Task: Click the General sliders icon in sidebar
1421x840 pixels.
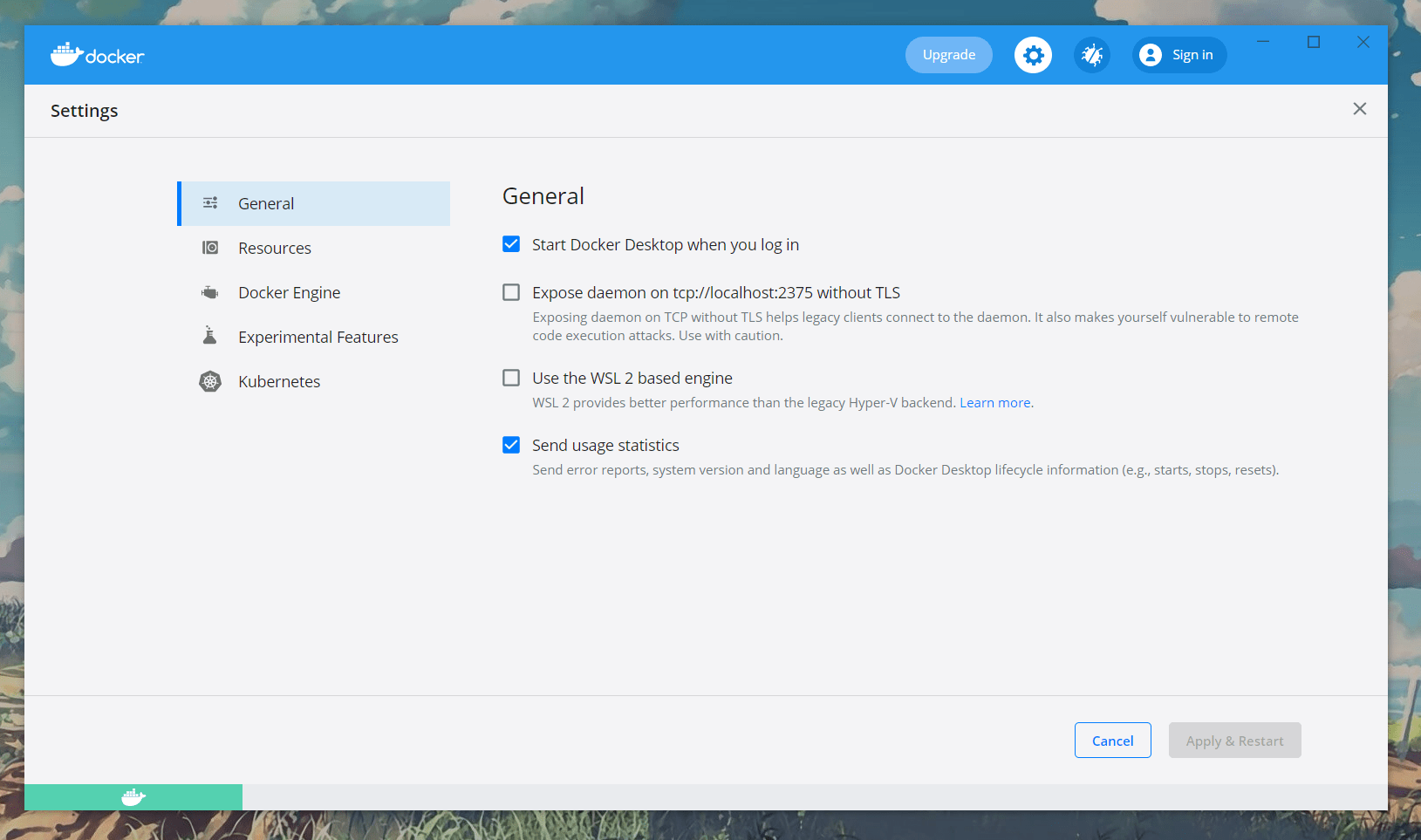Action: coord(210,203)
